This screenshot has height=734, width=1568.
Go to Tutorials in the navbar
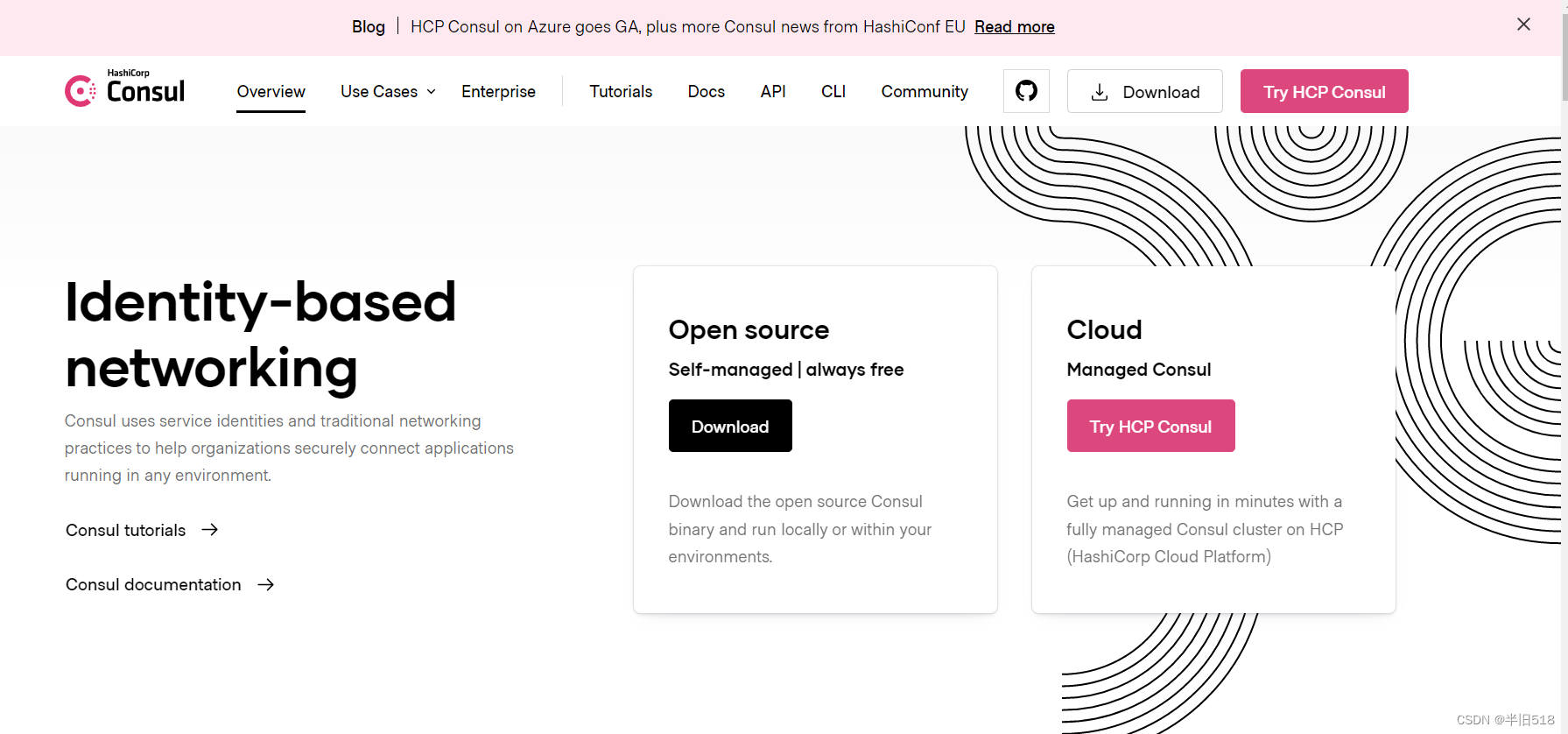click(x=621, y=91)
